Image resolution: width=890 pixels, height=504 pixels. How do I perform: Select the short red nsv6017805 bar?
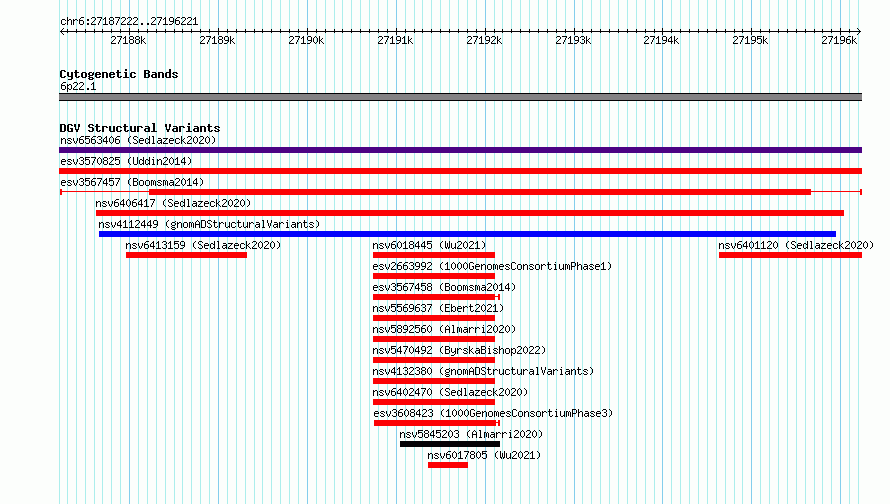coord(448,465)
